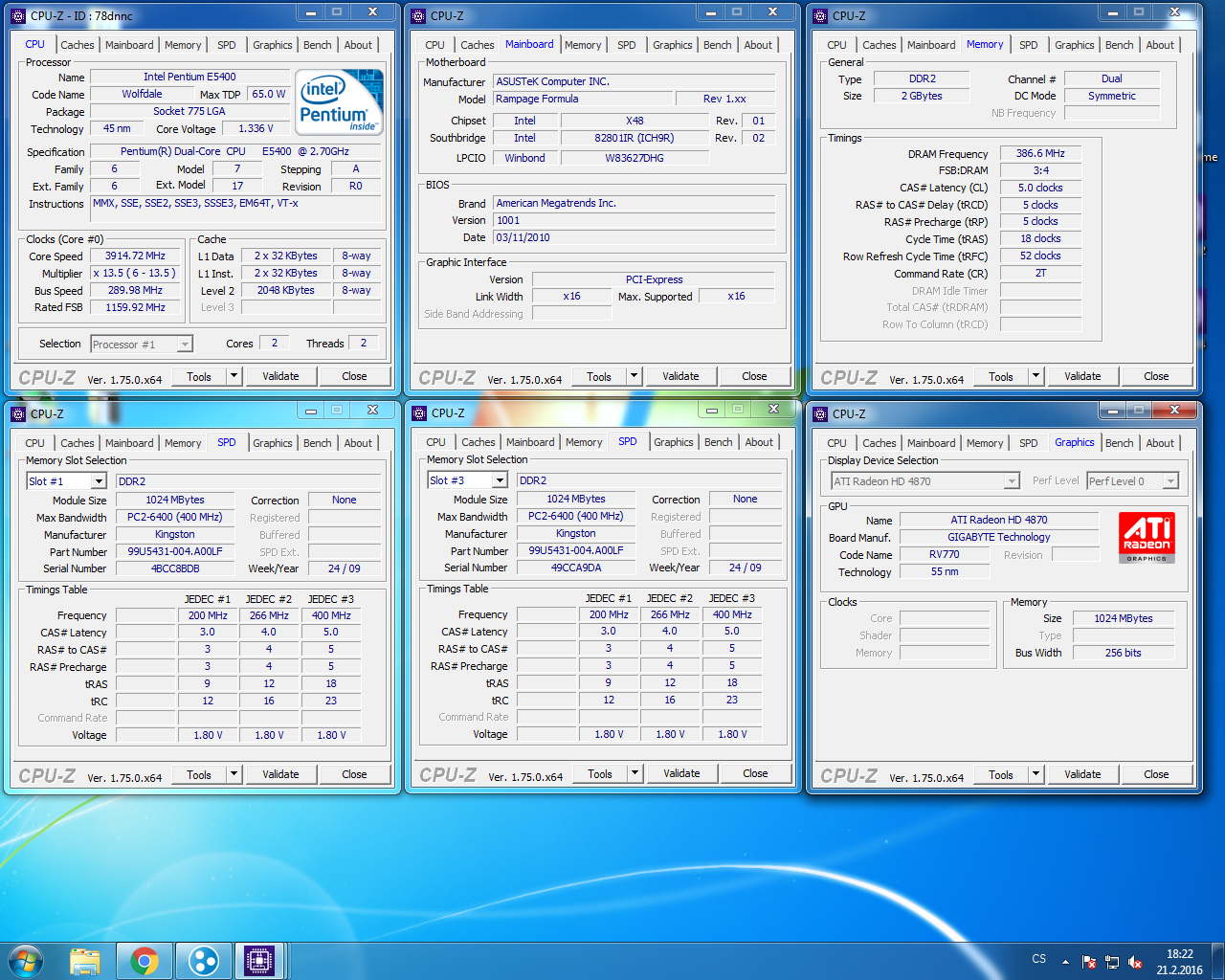Open the Tools dropdown arrow in the Memory window
The width and height of the screenshot is (1225, 980).
(1036, 376)
